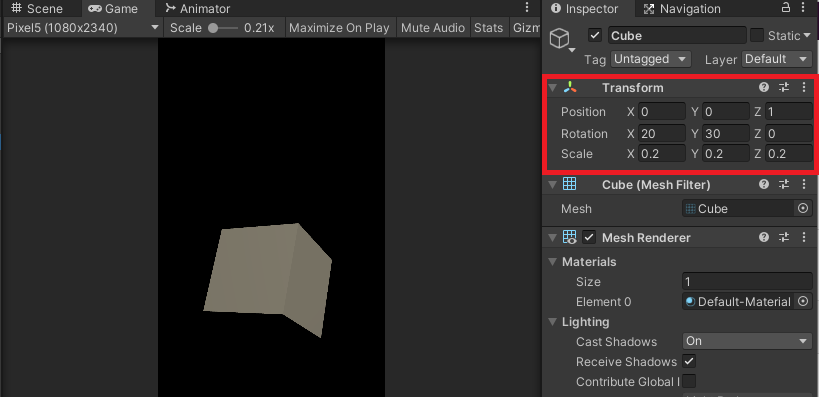This screenshot has width=819, height=397.
Task: Edit Position X field
Action: [661, 111]
